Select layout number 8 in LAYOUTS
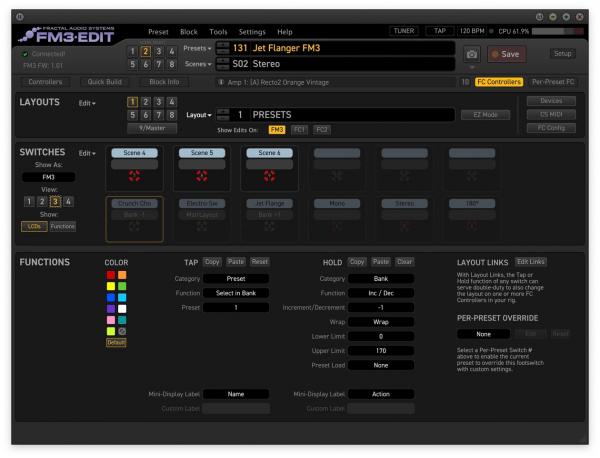This screenshot has height=458, width=600. [x=172, y=115]
